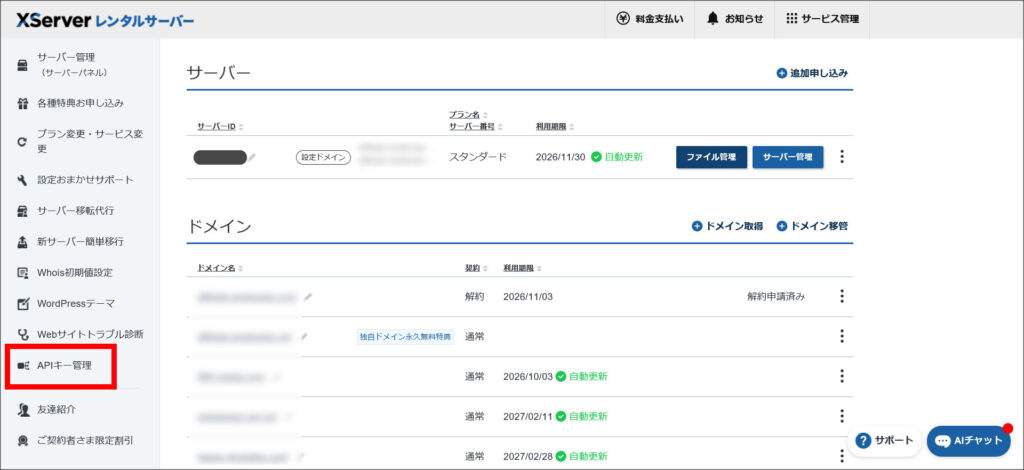Click the blue サーバー管理 button
The image size is (1024, 470).
[788, 157]
